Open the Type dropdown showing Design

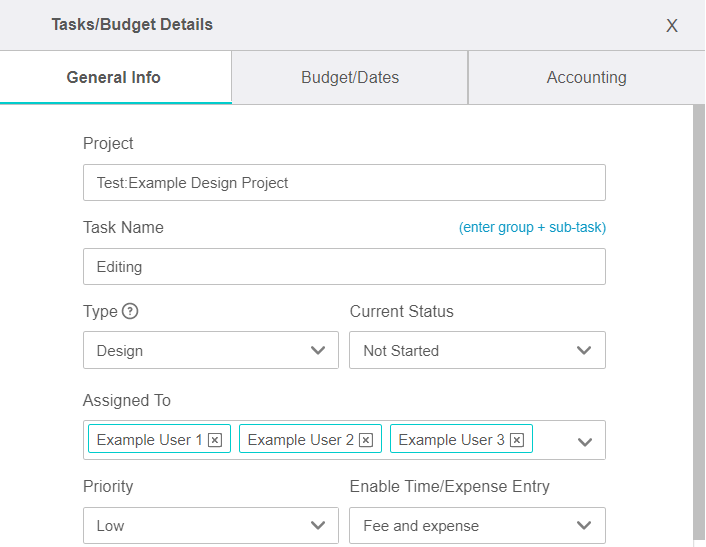click(210, 351)
